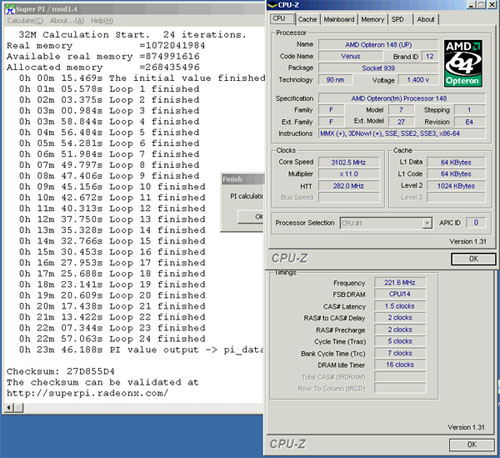Click the Stepping value 1
The height and width of the screenshot is (458, 500).
pos(469,110)
